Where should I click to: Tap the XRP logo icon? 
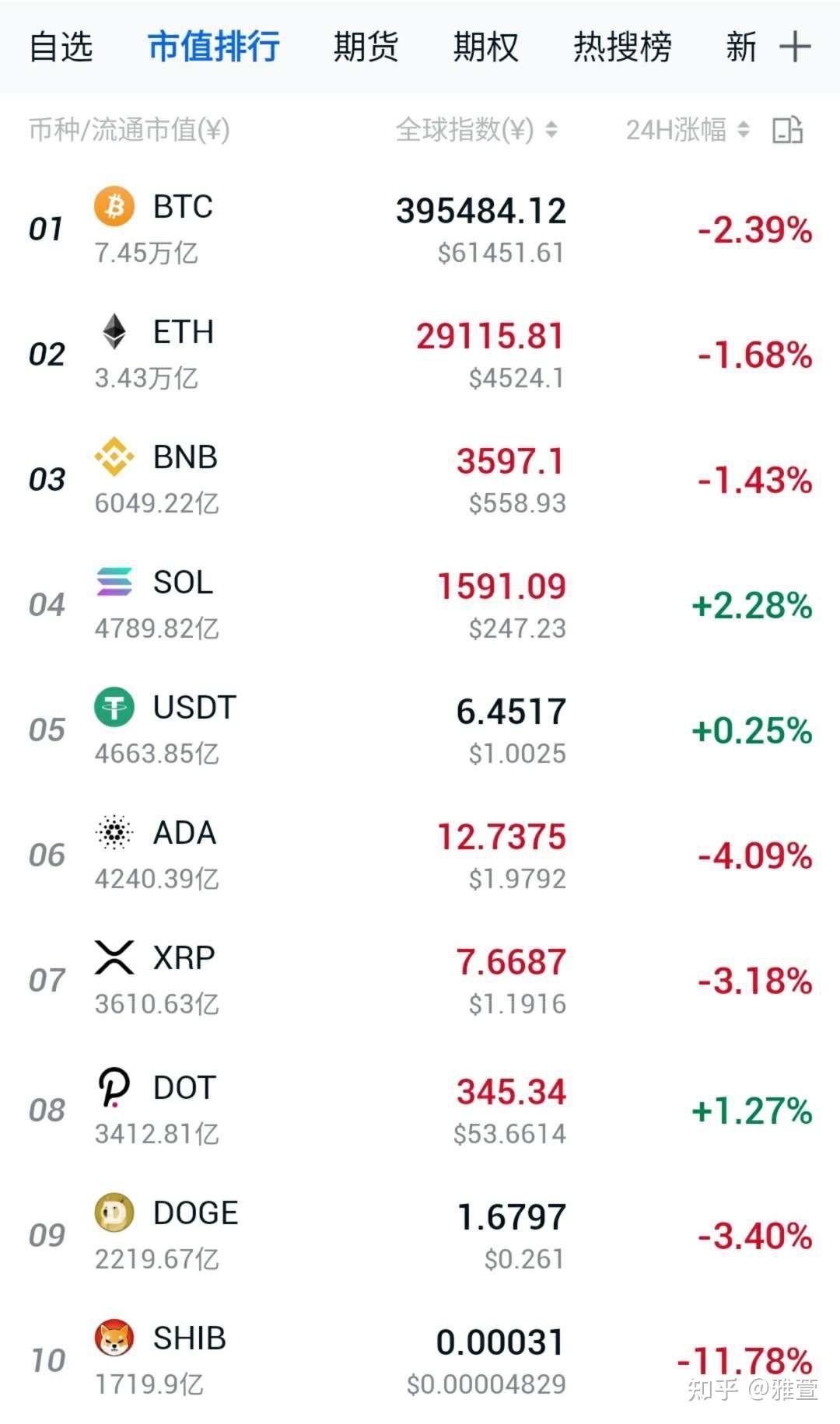coord(114,957)
